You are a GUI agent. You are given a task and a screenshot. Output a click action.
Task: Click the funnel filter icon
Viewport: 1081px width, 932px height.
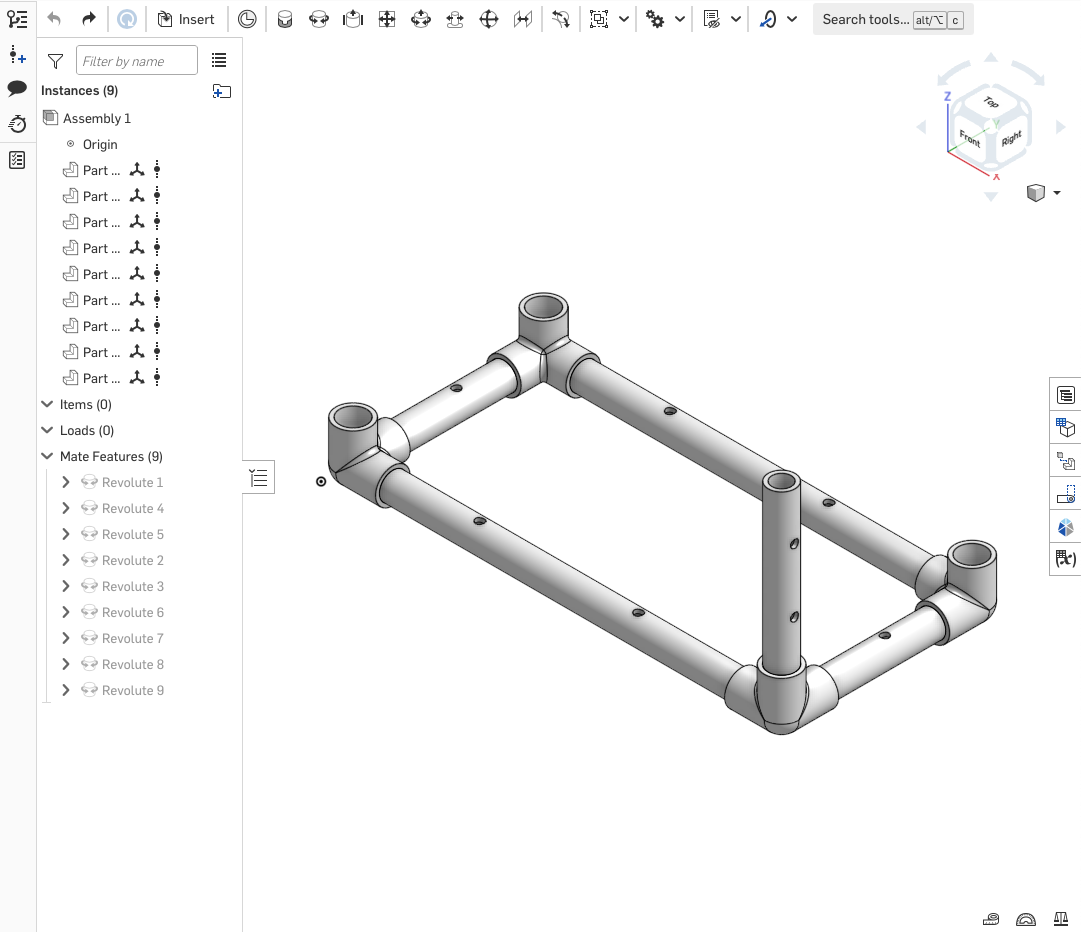(55, 61)
